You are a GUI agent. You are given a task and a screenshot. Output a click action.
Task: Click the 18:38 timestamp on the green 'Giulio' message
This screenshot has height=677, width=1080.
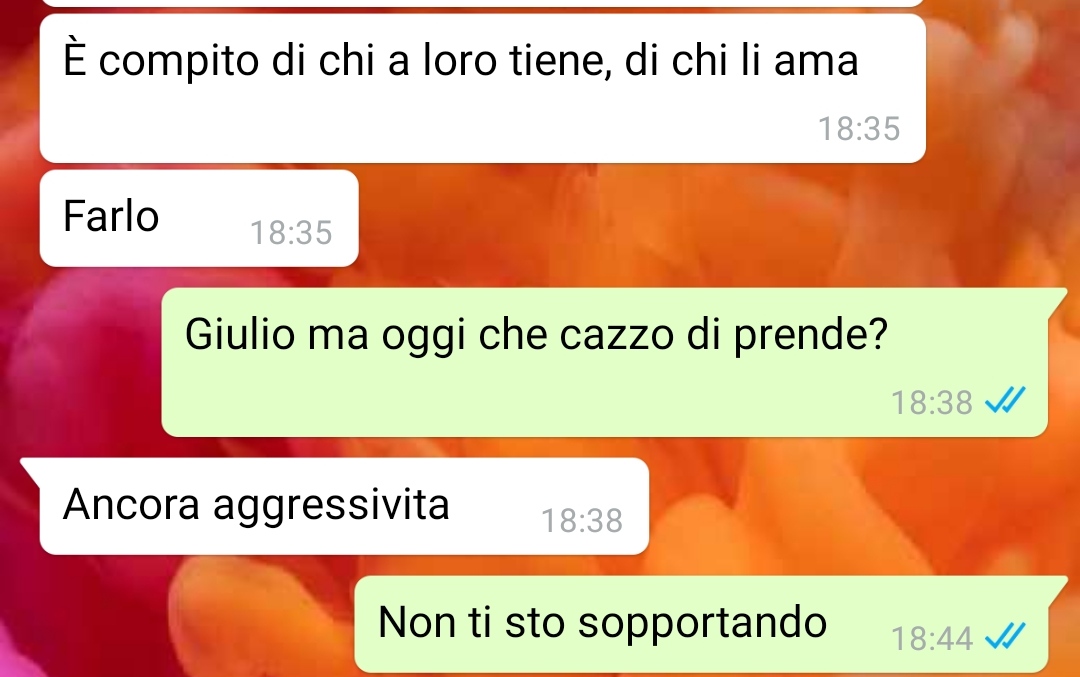click(x=931, y=402)
